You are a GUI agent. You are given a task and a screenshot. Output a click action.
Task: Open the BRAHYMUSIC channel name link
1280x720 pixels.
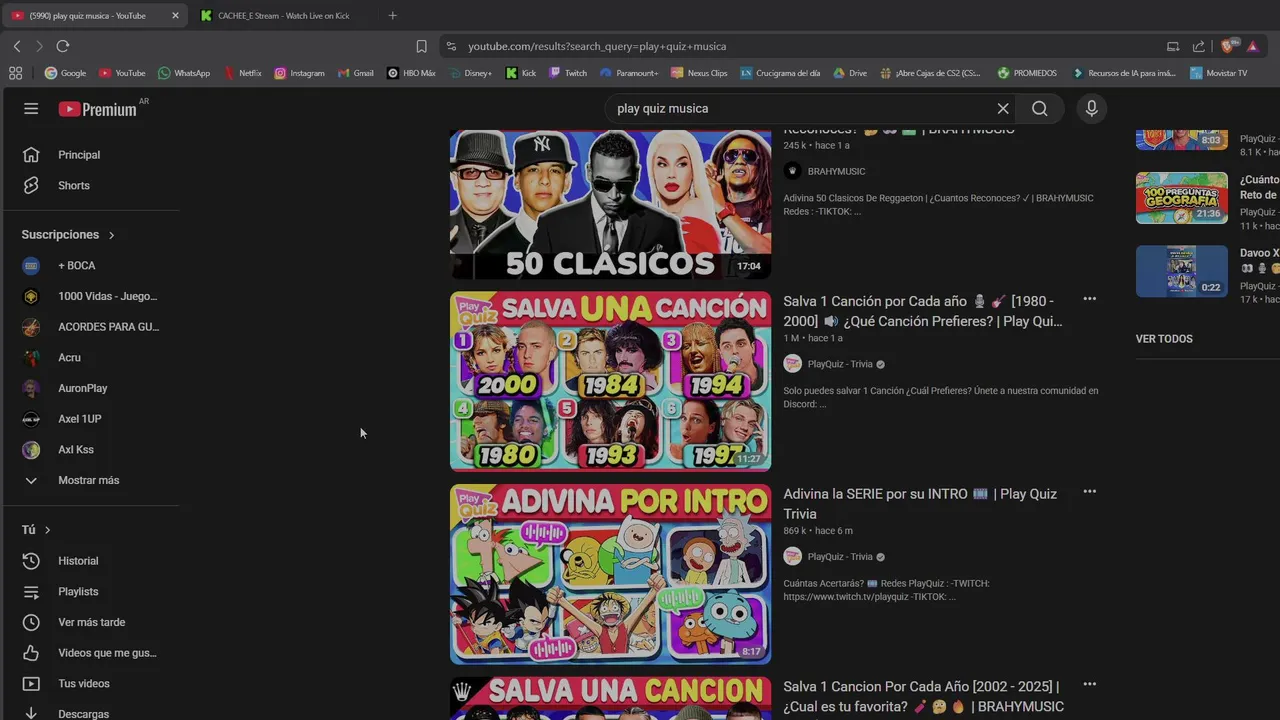pos(836,172)
